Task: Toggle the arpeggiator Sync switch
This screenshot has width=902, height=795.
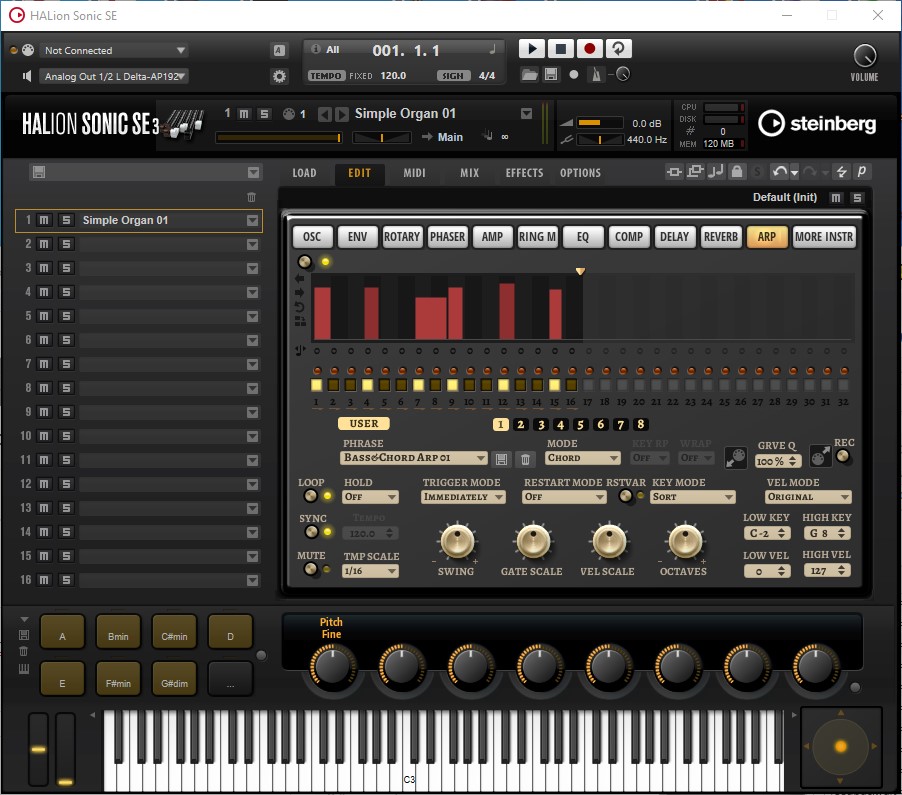Action: pos(311,532)
